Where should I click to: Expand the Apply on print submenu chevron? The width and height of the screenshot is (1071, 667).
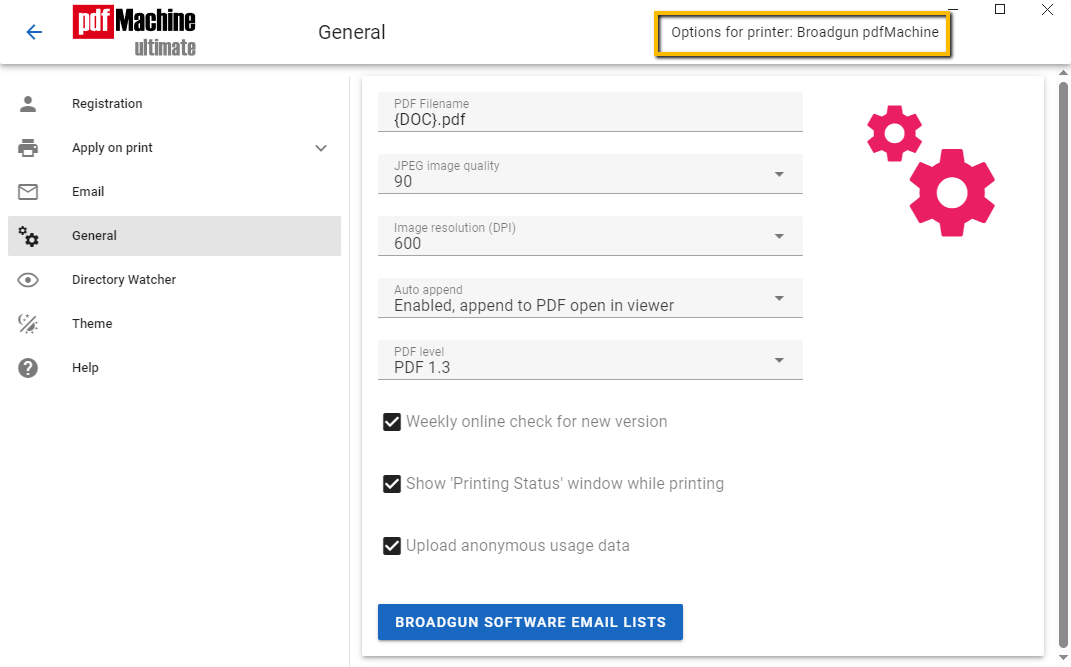tap(321, 148)
